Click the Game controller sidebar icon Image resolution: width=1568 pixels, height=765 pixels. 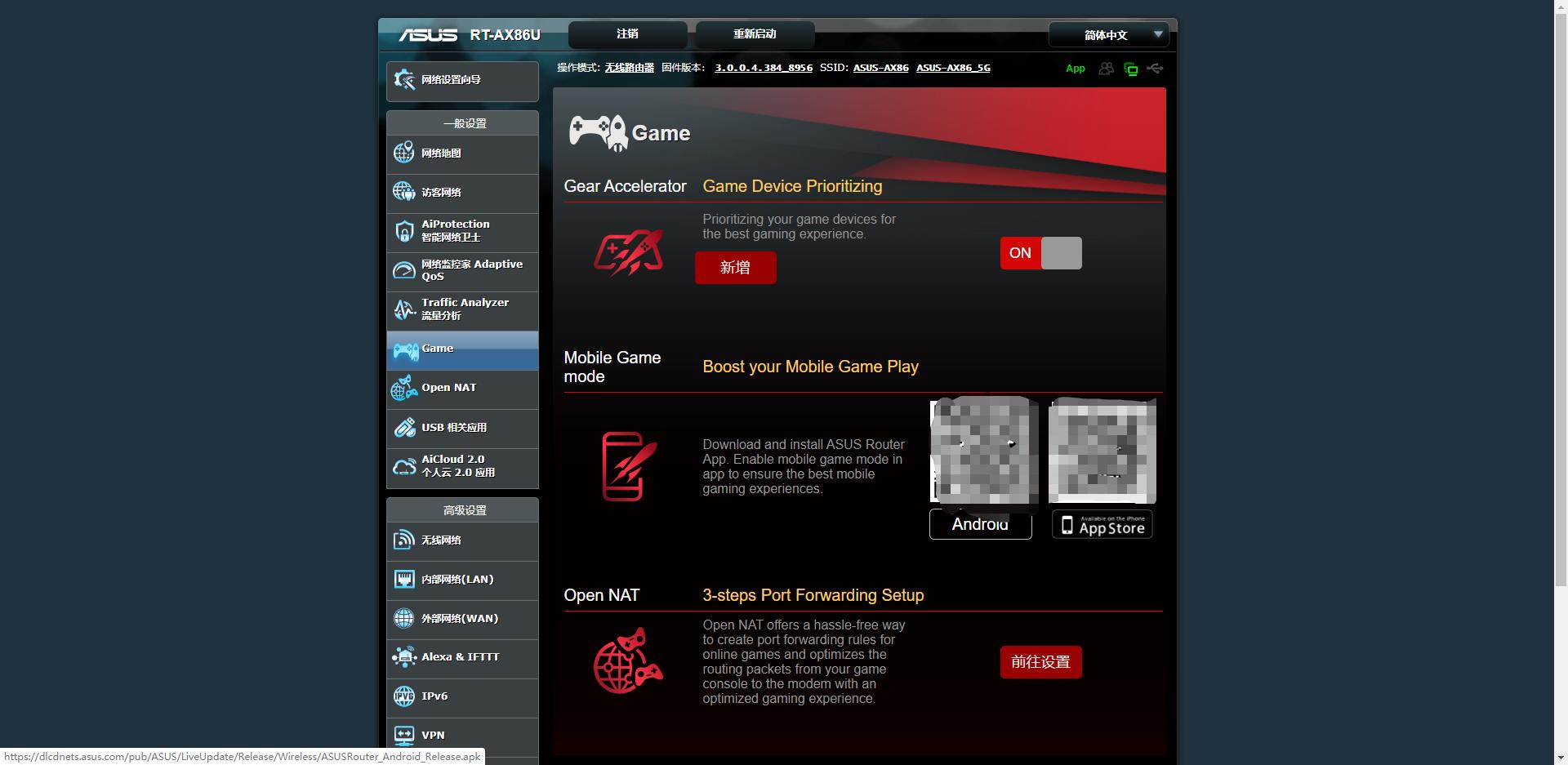tap(406, 351)
